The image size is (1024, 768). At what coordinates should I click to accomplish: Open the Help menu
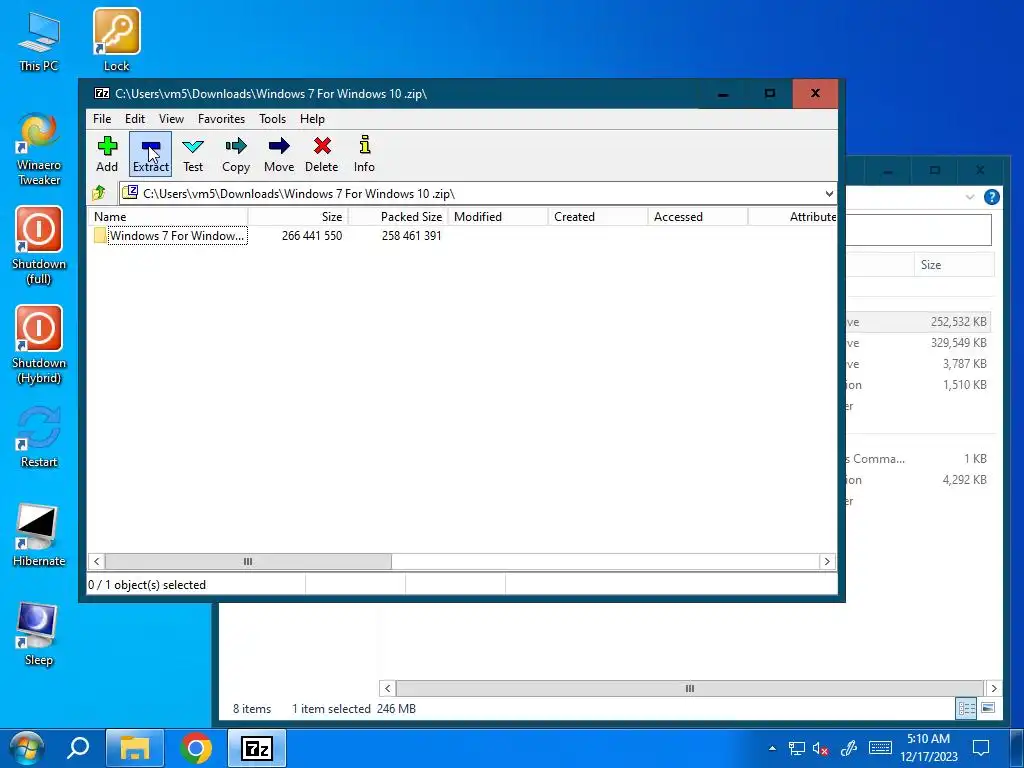[312, 119]
